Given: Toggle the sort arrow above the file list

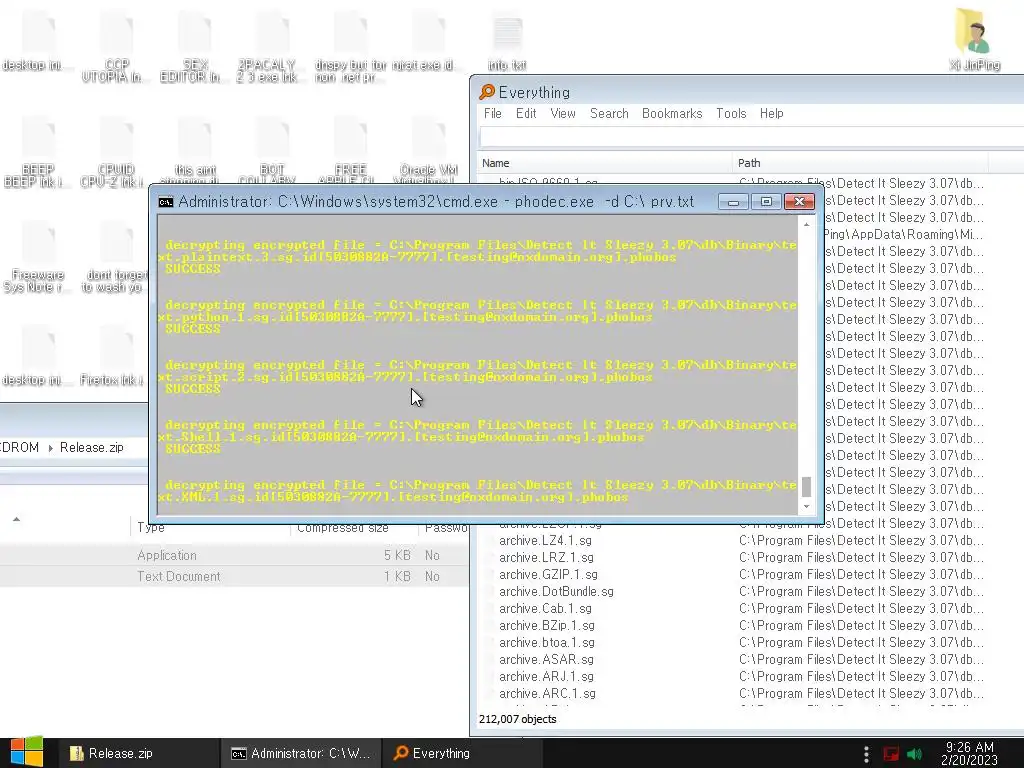Looking at the screenshot, I should [x=16, y=520].
